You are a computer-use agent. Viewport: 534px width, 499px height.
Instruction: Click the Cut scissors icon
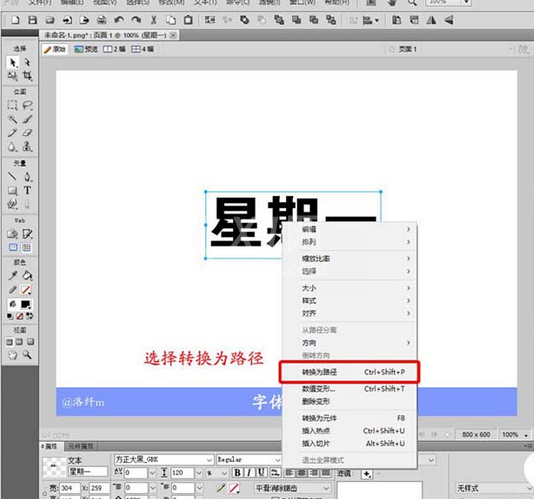(154, 20)
